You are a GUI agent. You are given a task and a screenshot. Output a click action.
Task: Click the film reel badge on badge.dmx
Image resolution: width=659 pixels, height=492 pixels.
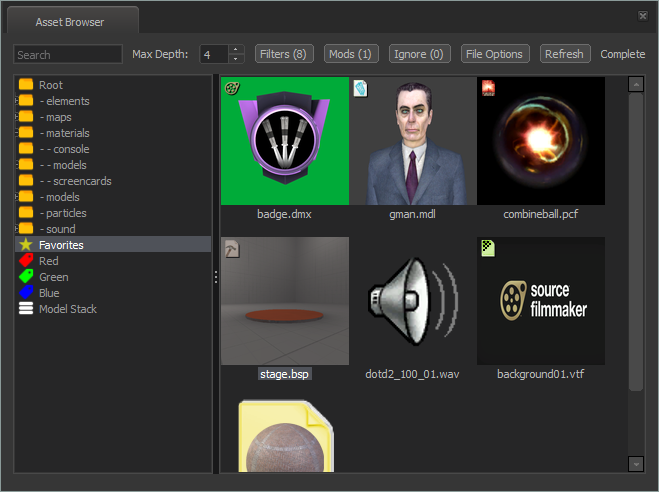click(232, 88)
